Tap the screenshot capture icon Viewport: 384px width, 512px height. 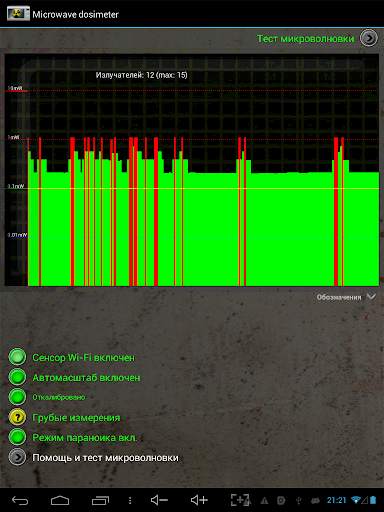point(240,500)
